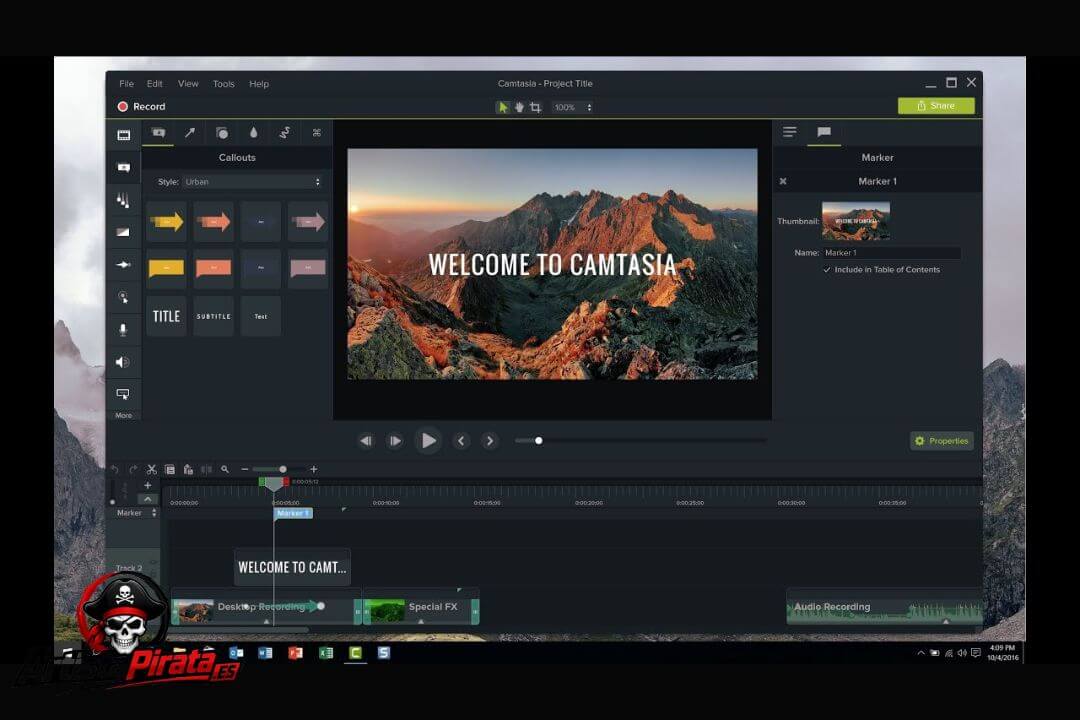
Task: Open the canvas zoom 100% dropdown
Action: (572, 107)
